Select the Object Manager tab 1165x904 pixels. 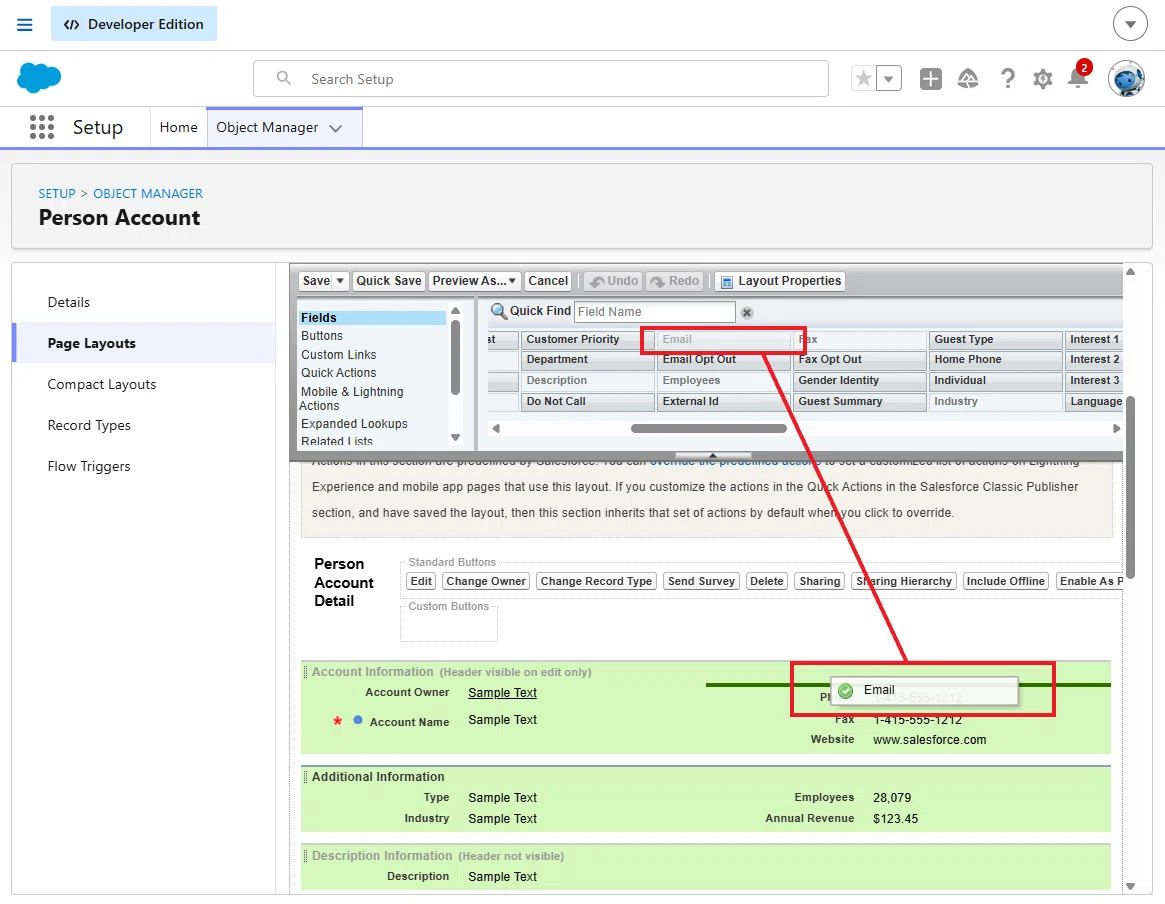[267, 127]
